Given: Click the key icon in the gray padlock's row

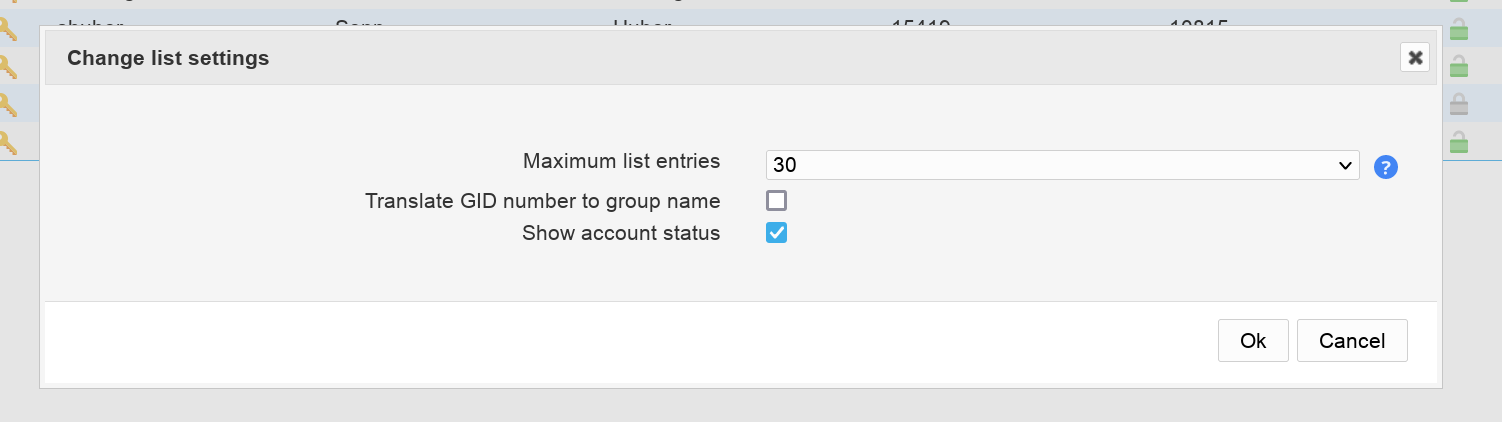Looking at the screenshot, I should [10, 104].
